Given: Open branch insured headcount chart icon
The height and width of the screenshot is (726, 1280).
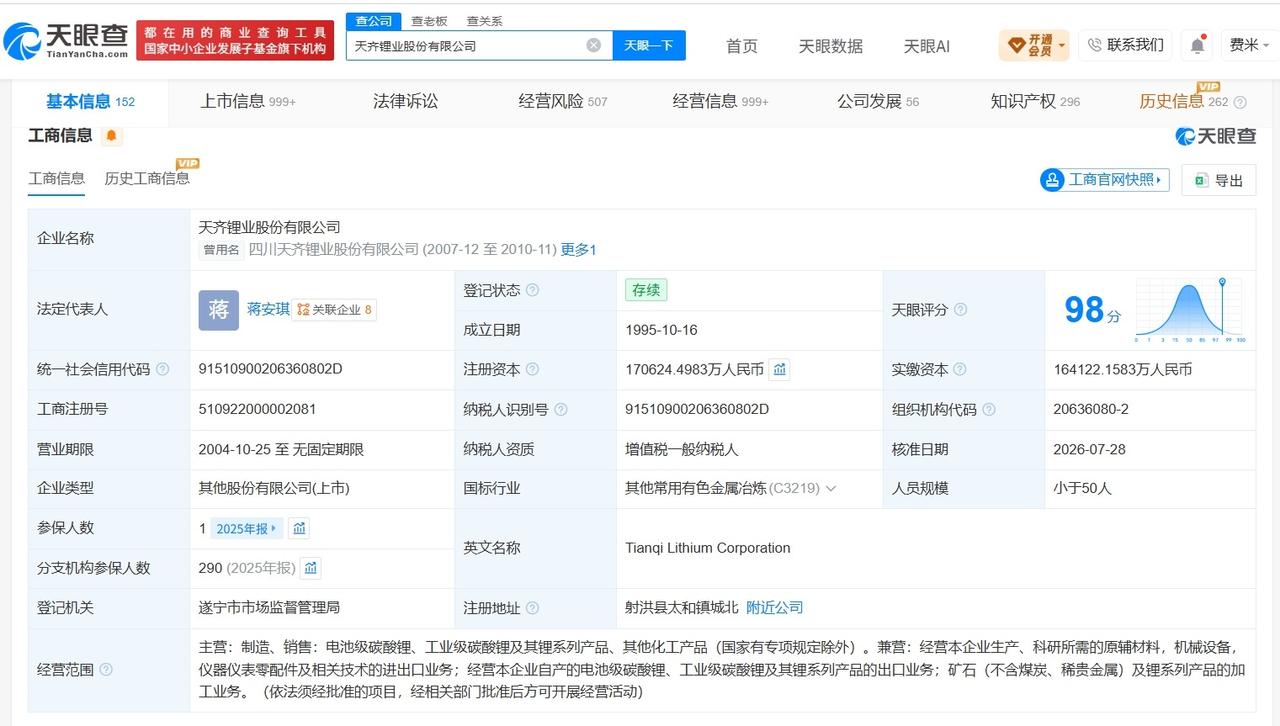Looking at the screenshot, I should [x=311, y=568].
